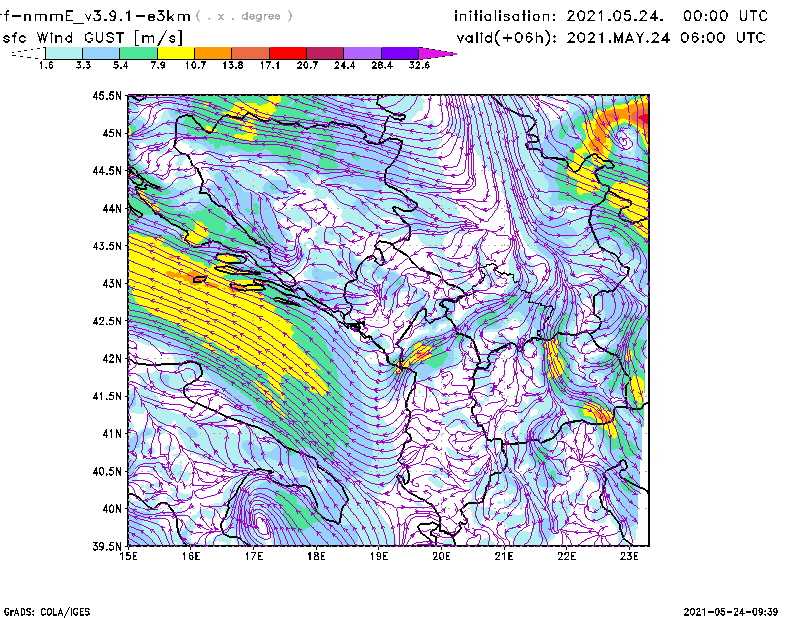Click the 40.5N latitude label
Viewport: 800px width, 618px height.
click(107, 471)
